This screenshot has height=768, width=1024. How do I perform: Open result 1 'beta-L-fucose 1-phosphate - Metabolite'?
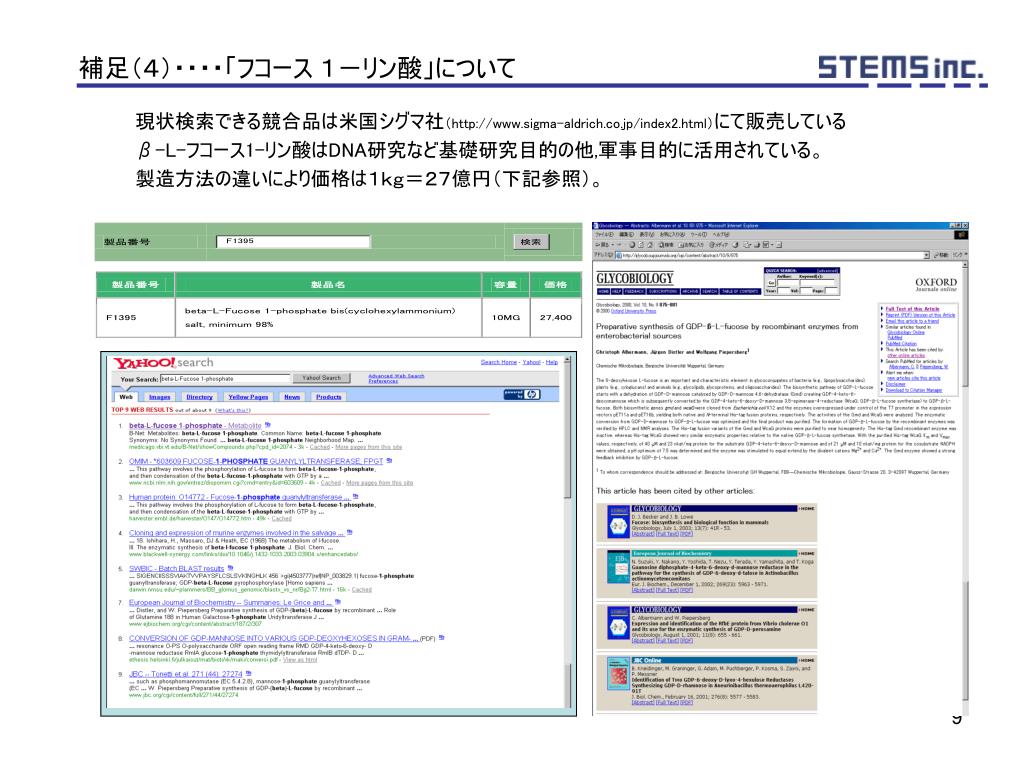tap(195, 426)
